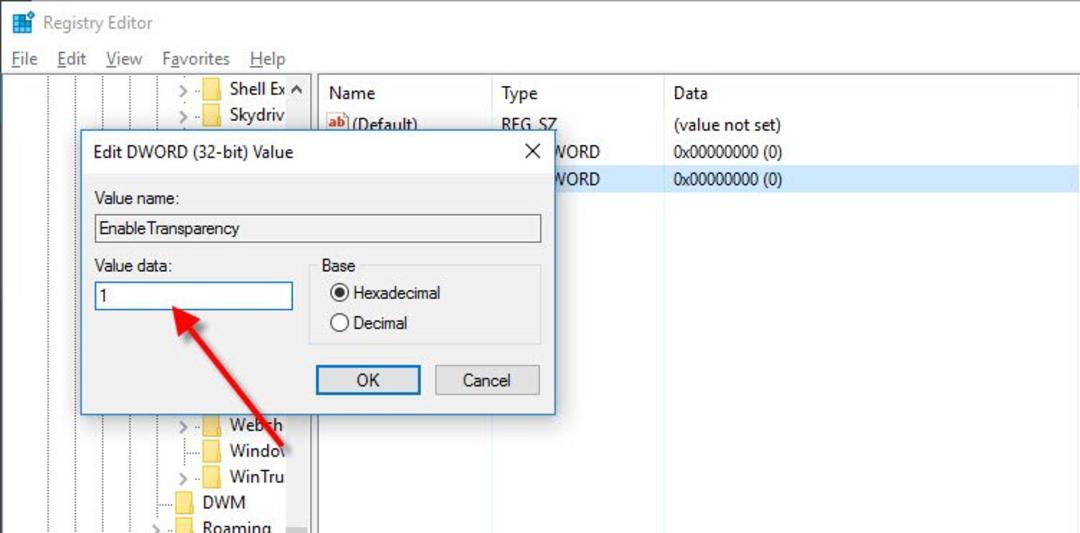Click the Roaming folder icon
The image size is (1080, 533).
click(x=185, y=527)
